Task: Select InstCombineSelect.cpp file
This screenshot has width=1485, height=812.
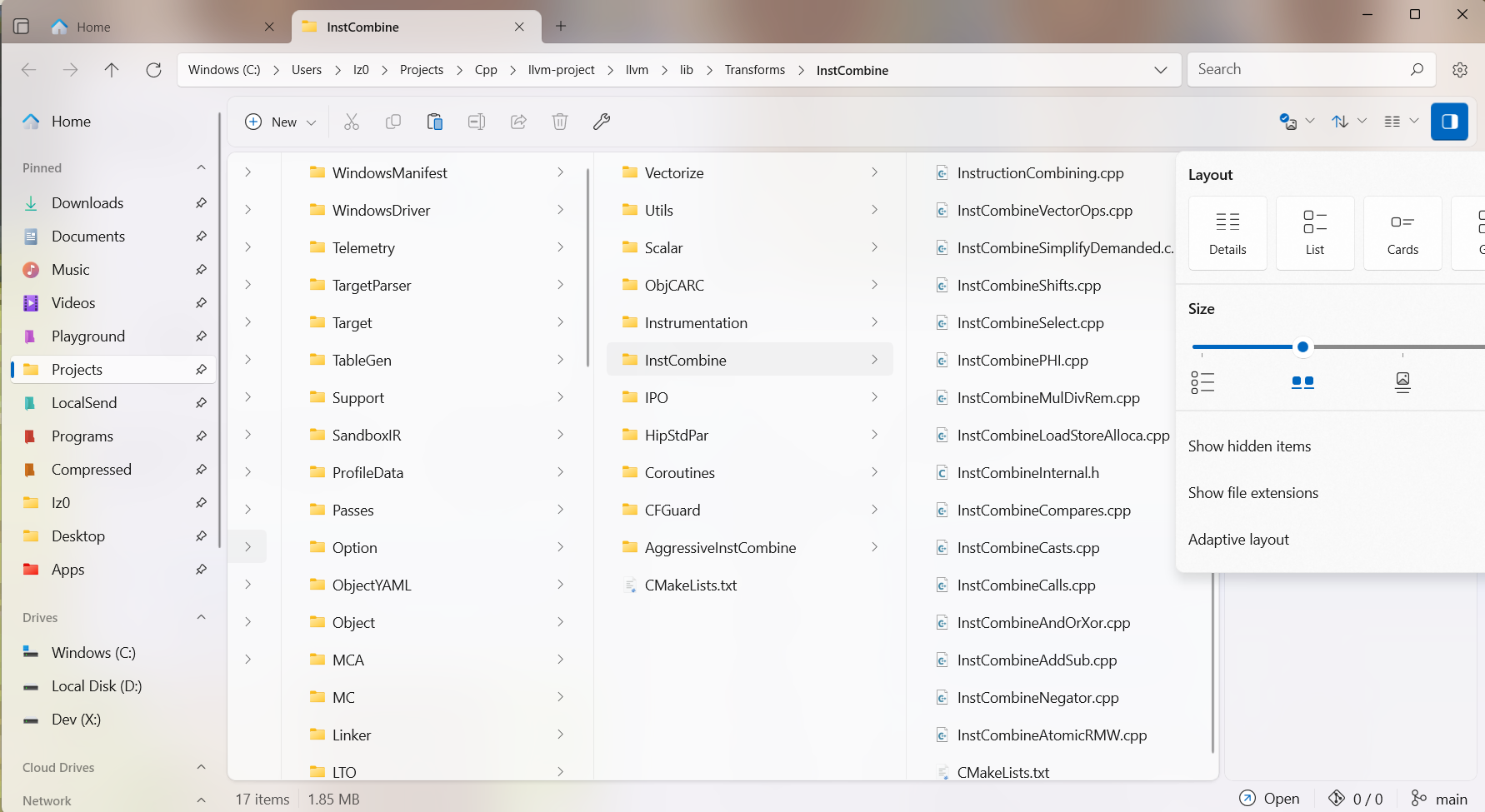Action: 1030,323
